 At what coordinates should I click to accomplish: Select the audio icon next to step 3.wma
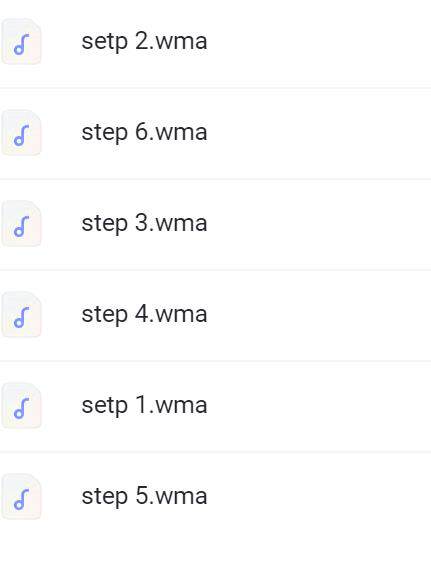pyautogui.click(x=21, y=223)
